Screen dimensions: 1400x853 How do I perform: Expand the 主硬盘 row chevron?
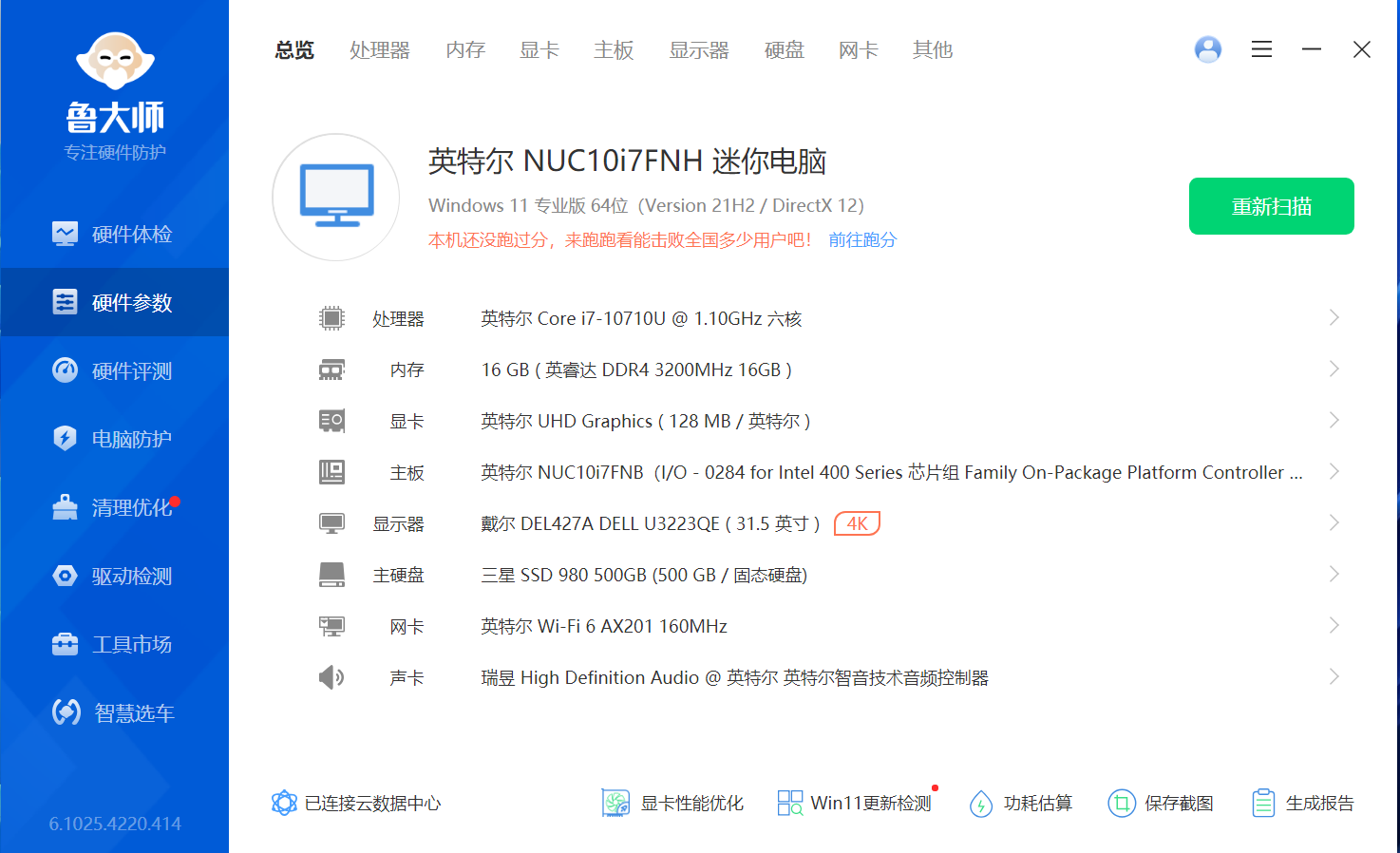(1334, 574)
